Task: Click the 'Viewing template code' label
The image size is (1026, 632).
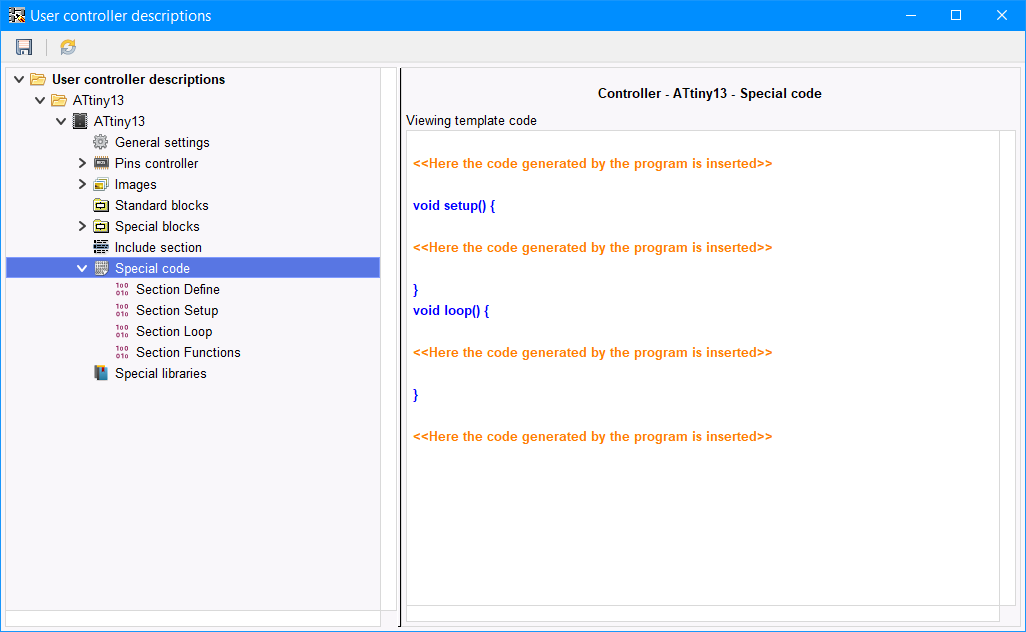Action: pos(471,120)
